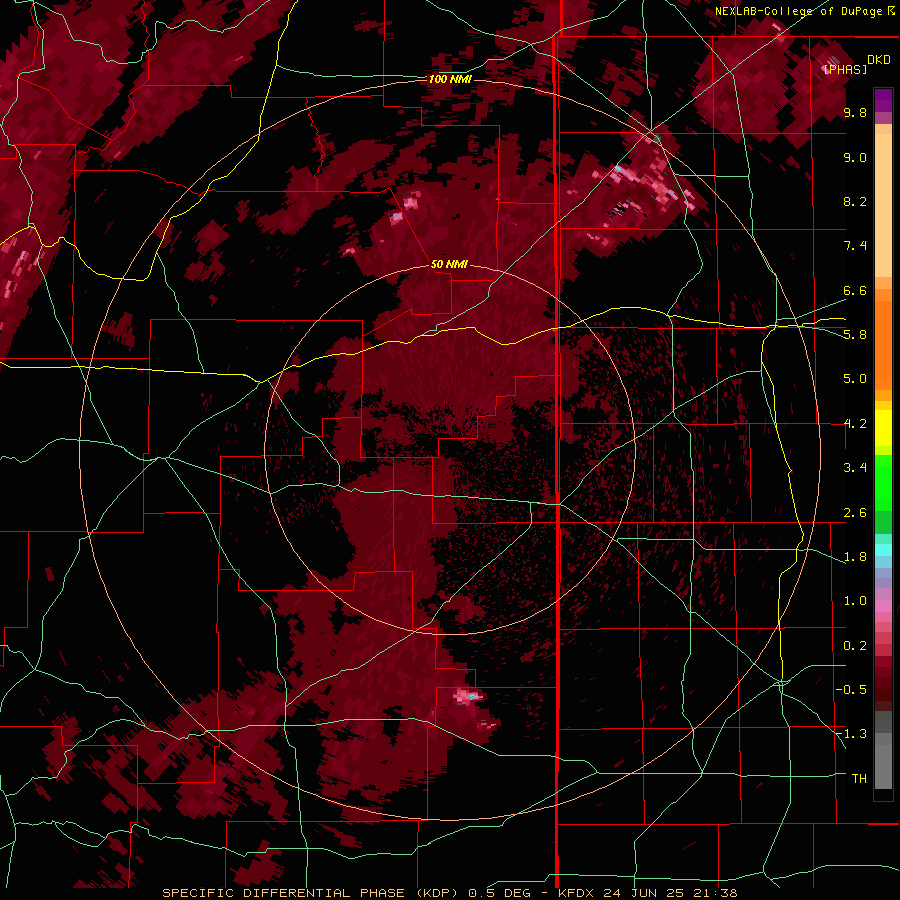Click the 100 NMI range ring label

[450, 79]
